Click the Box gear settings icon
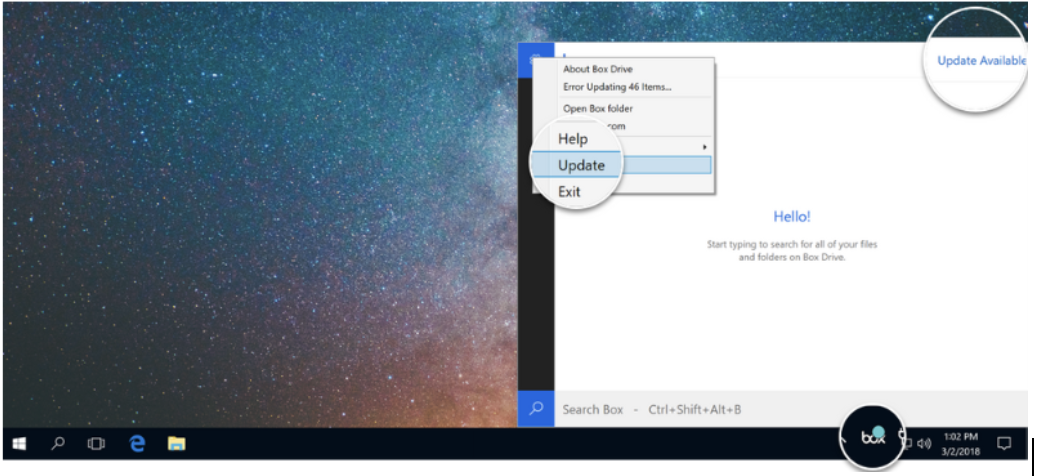The height and width of the screenshot is (476, 1038). coord(536,59)
